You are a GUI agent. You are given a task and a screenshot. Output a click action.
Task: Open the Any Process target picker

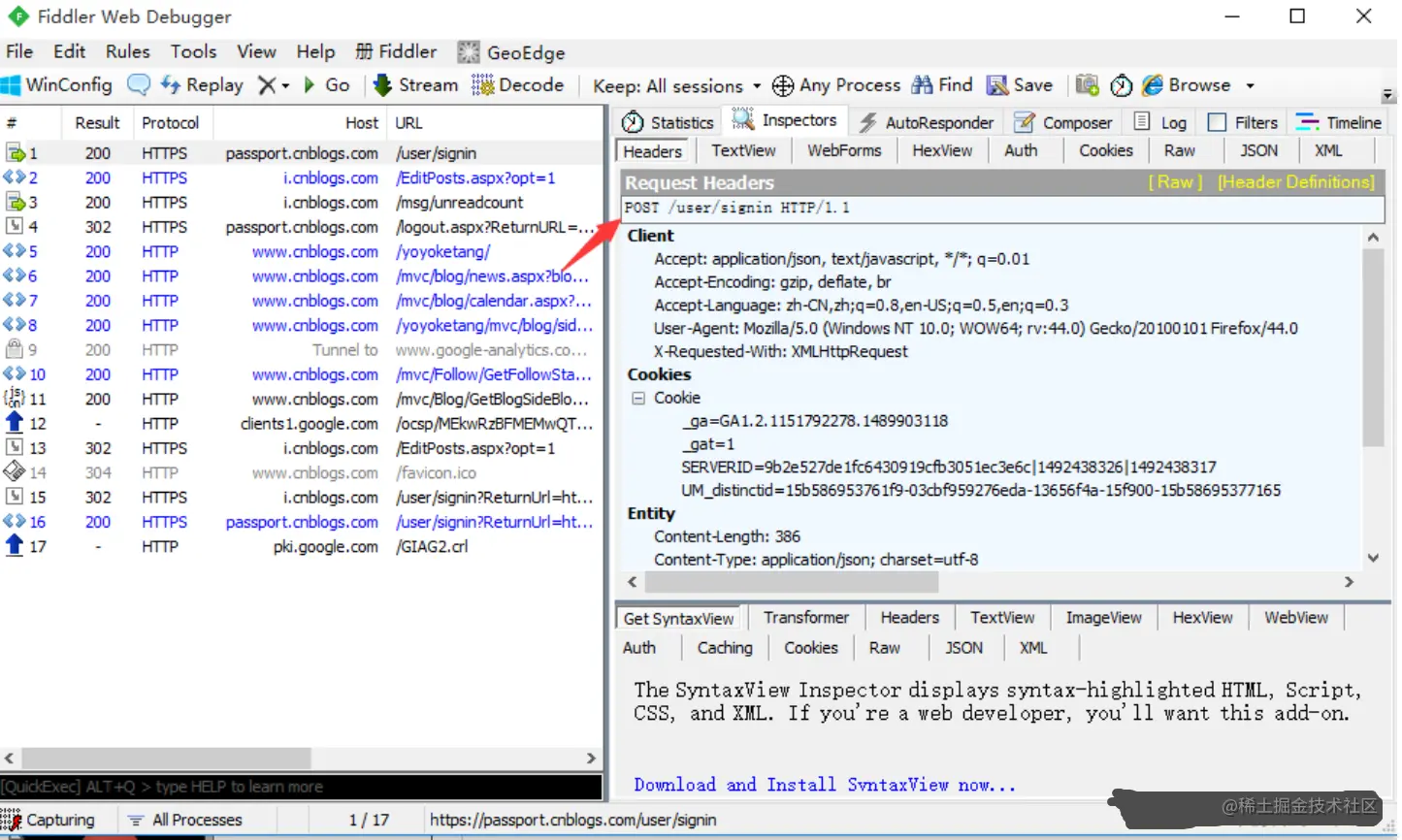836,85
